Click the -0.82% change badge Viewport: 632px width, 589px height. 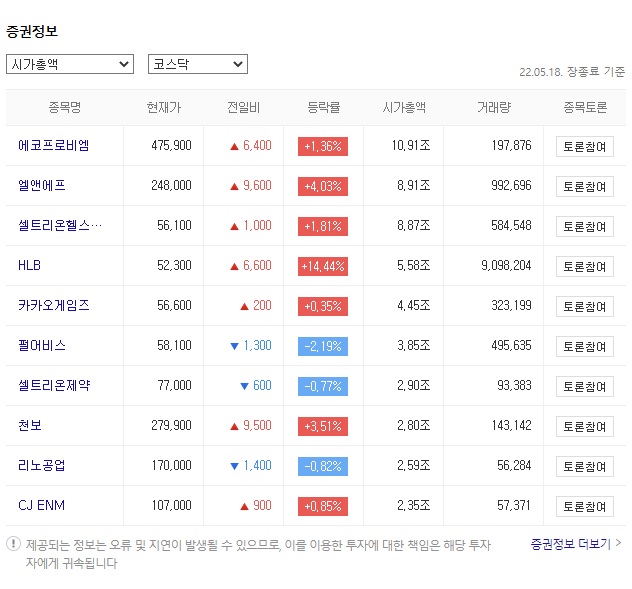pos(323,466)
